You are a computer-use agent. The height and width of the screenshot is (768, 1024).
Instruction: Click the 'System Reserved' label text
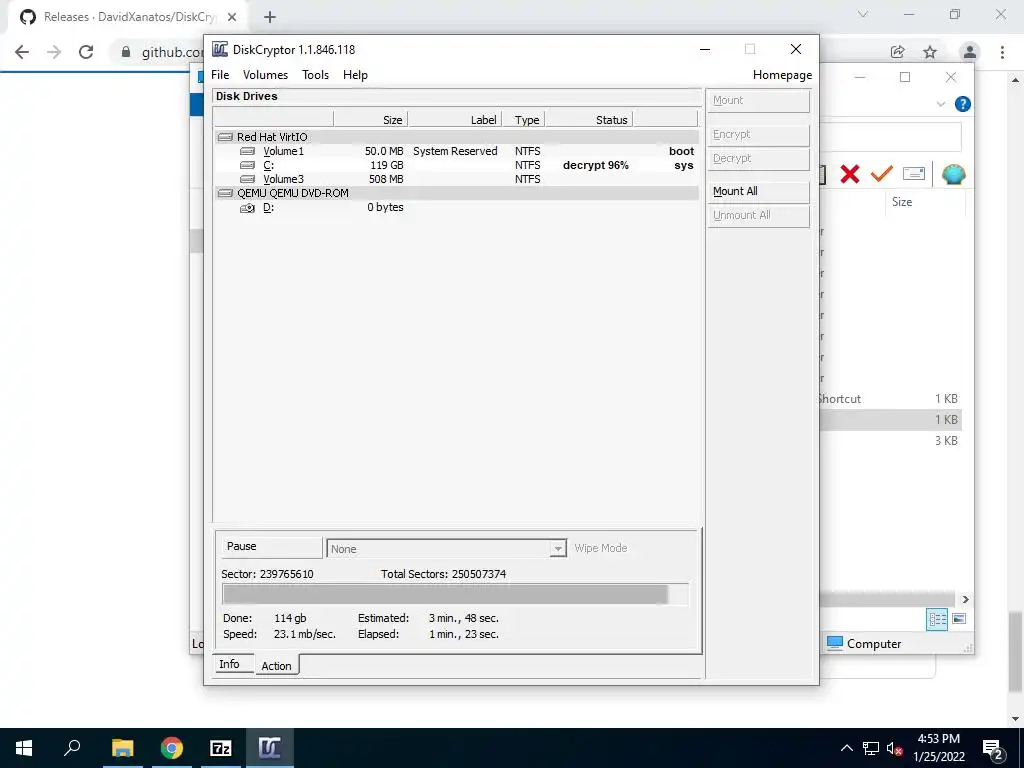[x=455, y=151]
